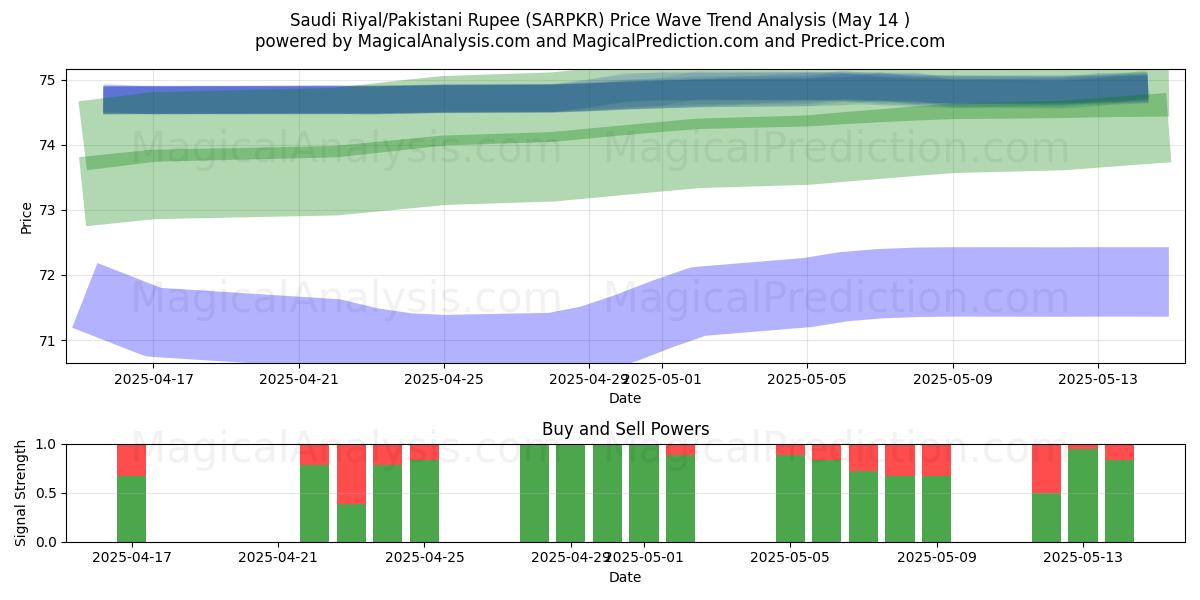Click the 'Date' label under the price chart
Image resolution: width=1200 pixels, height=600 pixels.
tap(625, 398)
